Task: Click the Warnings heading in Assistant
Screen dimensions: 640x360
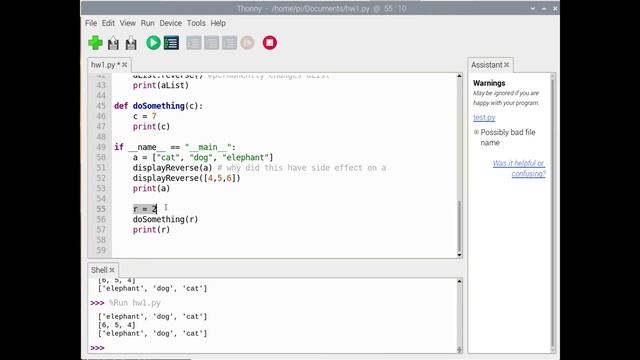Action: coord(489,83)
